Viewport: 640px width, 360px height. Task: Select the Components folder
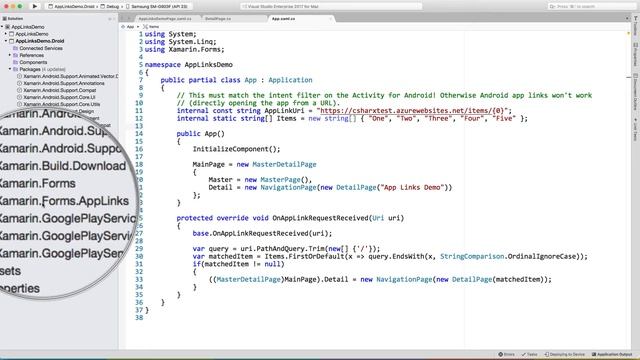pos(33,62)
